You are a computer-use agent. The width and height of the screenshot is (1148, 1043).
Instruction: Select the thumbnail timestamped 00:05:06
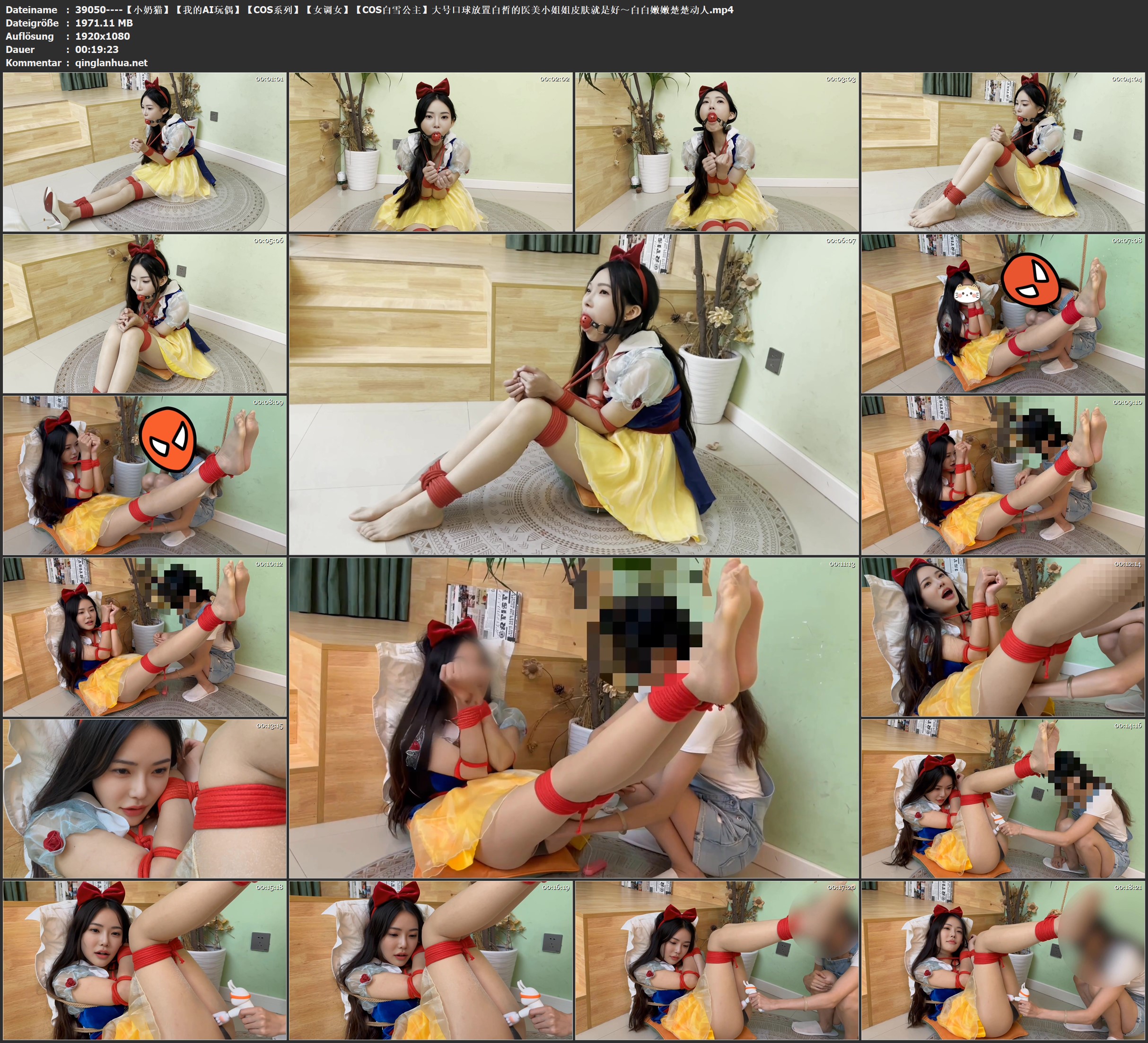tap(145, 313)
